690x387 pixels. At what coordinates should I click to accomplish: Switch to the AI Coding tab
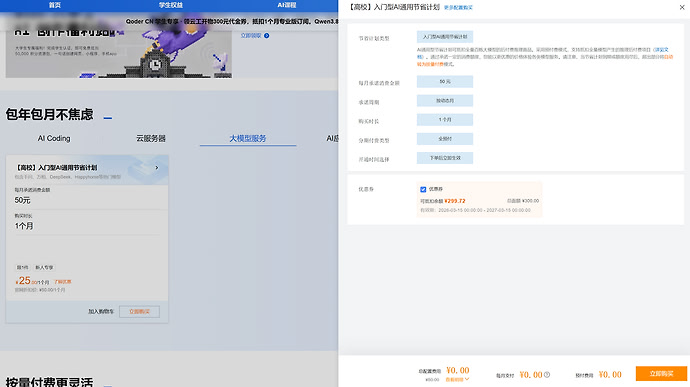54,138
